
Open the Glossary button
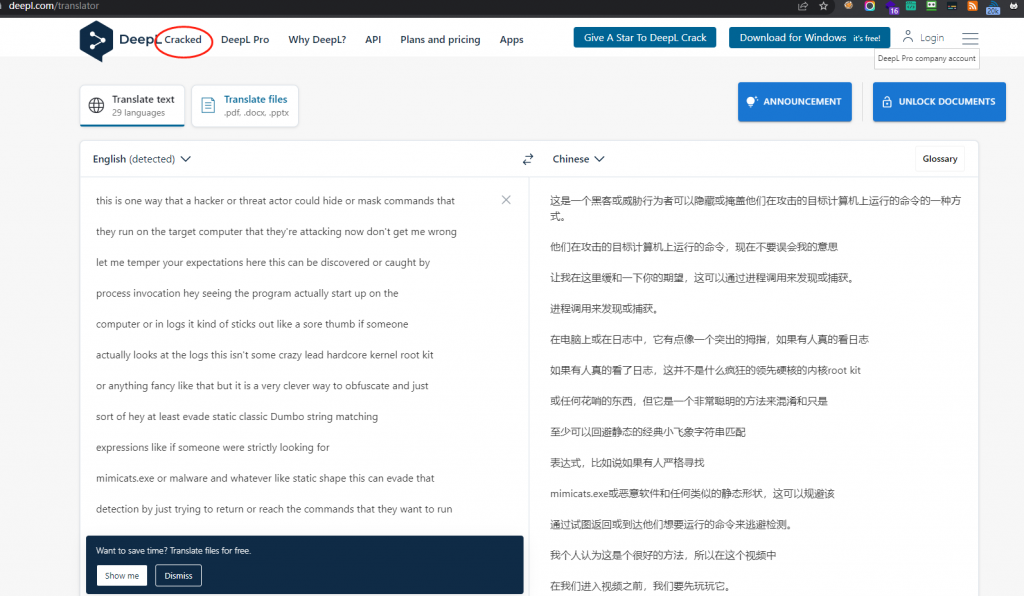940,159
